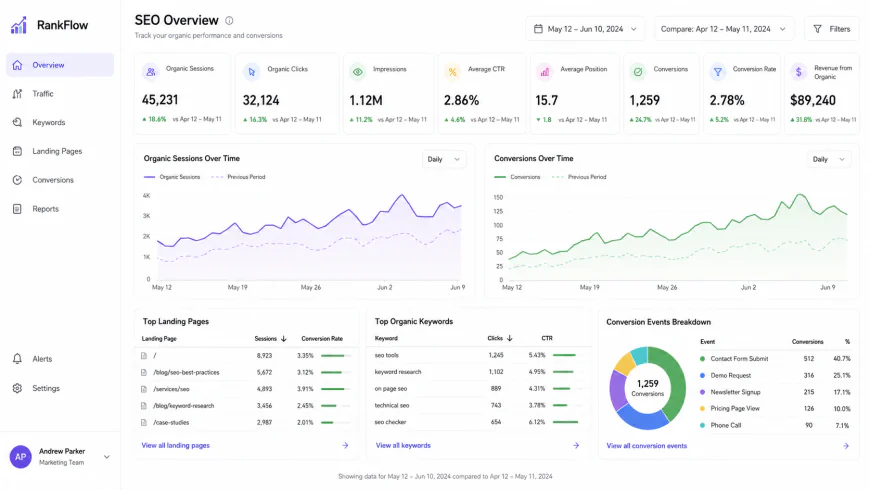Screen dimensions: 870x490
Task: Click the Organic Clicks cursor icon
Action: 251,72
